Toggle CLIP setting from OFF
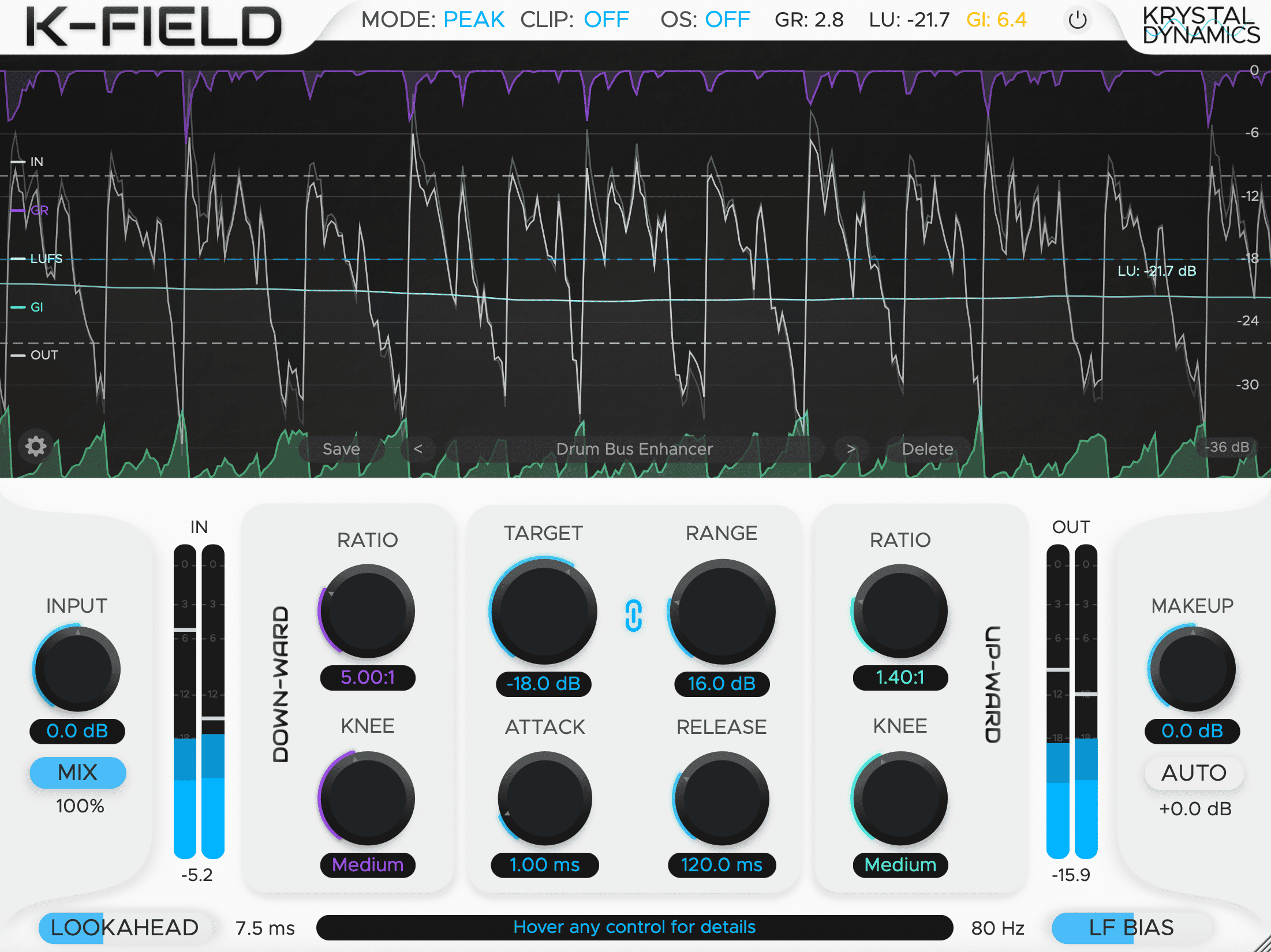1271x952 pixels. pyautogui.click(x=606, y=20)
